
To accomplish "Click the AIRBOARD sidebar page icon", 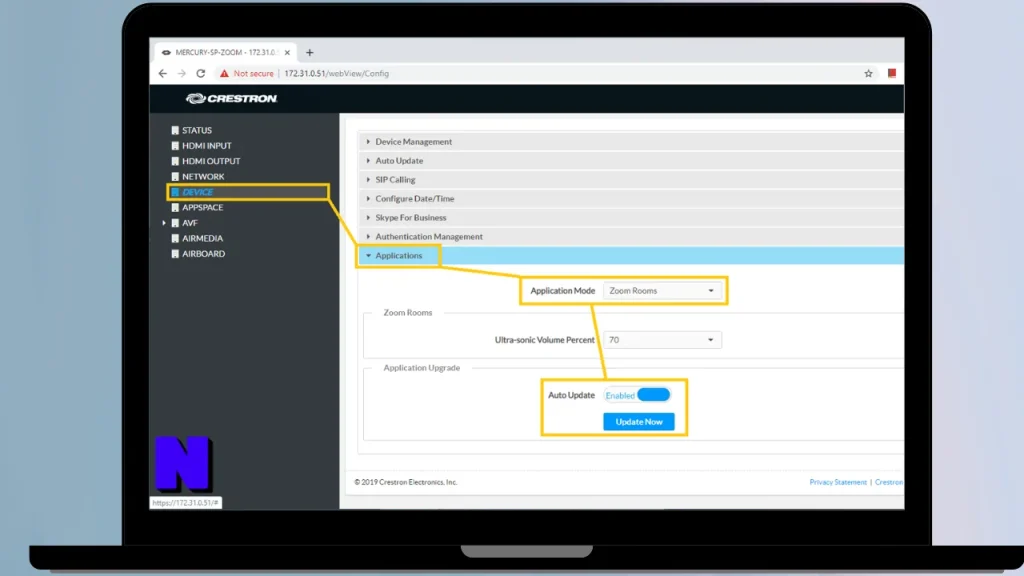I will click(x=175, y=253).
